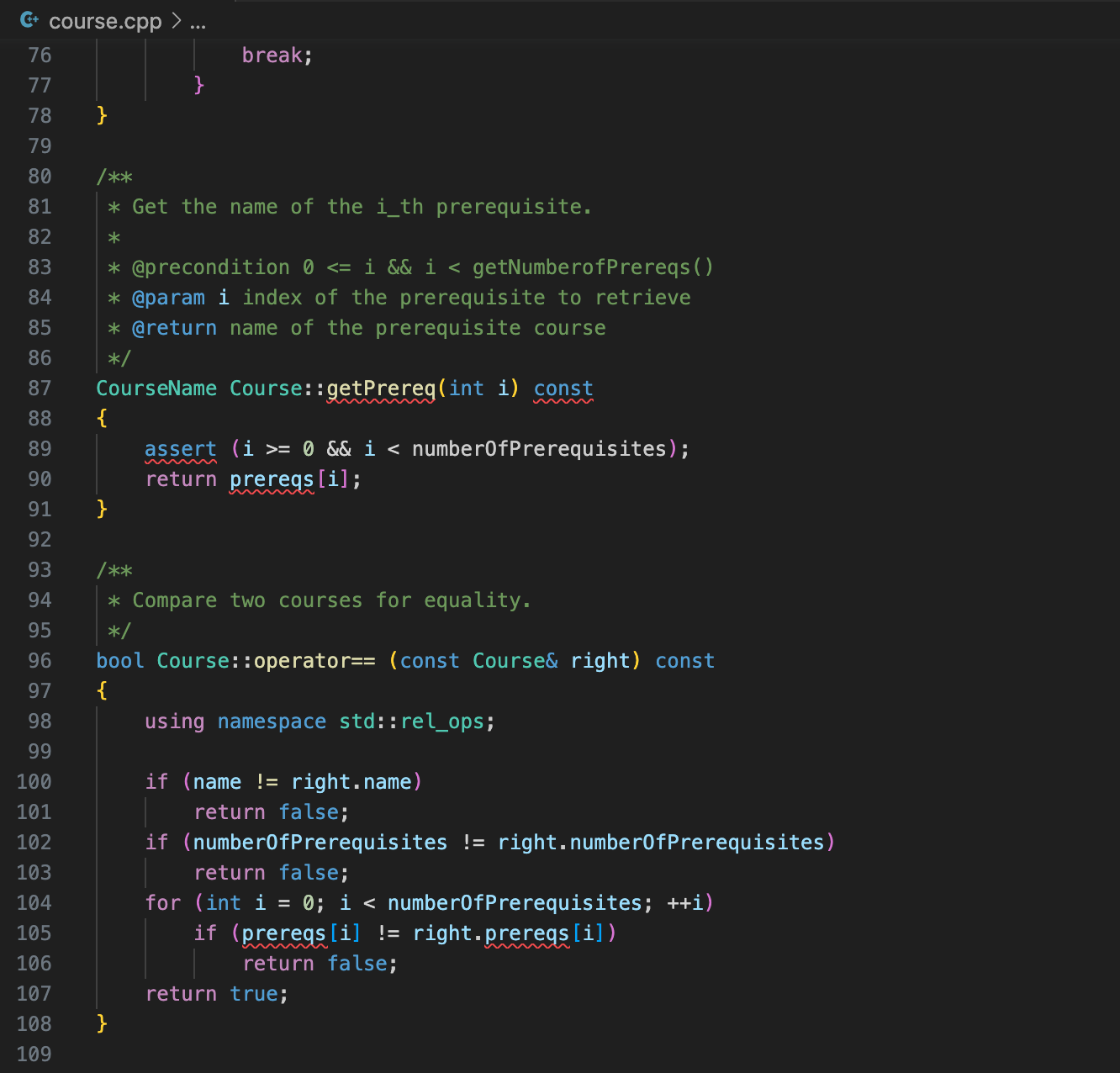Screen dimensions: 1120x1073
Task: Click the closing brace on line 108
Action: pyautogui.click(x=102, y=1023)
